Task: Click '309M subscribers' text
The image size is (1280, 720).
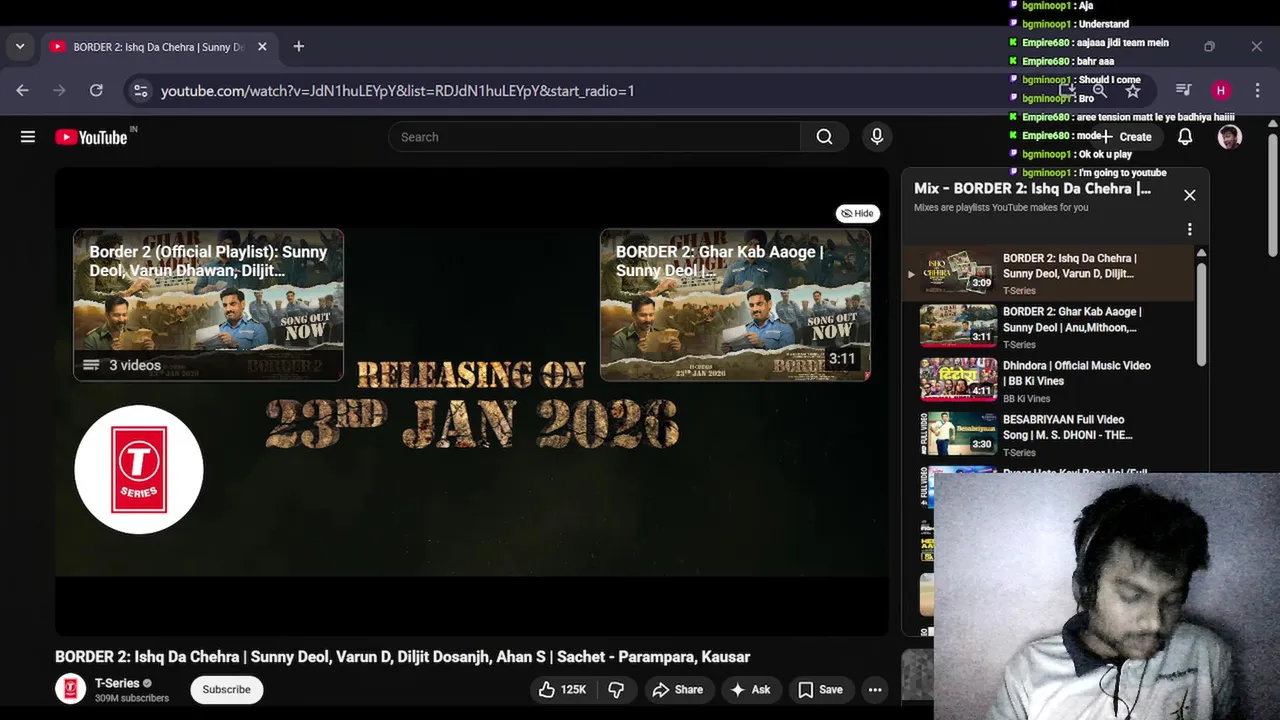Action: point(132,698)
